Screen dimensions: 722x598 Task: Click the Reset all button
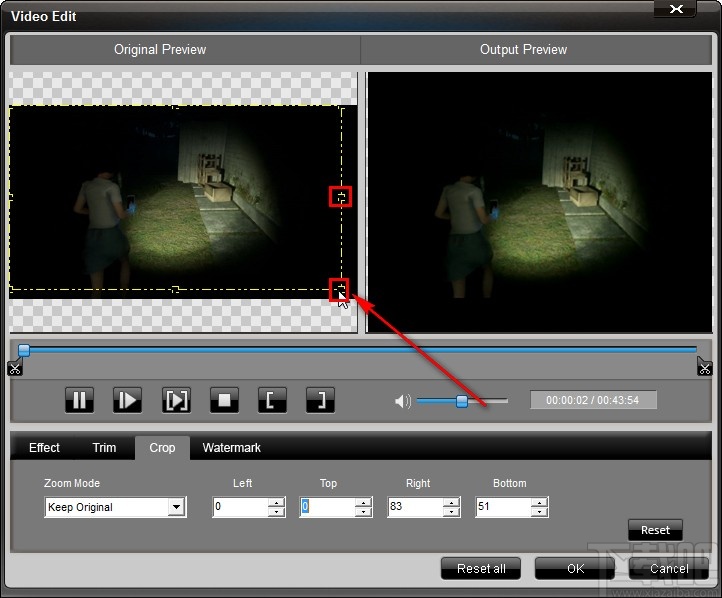click(481, 569)
